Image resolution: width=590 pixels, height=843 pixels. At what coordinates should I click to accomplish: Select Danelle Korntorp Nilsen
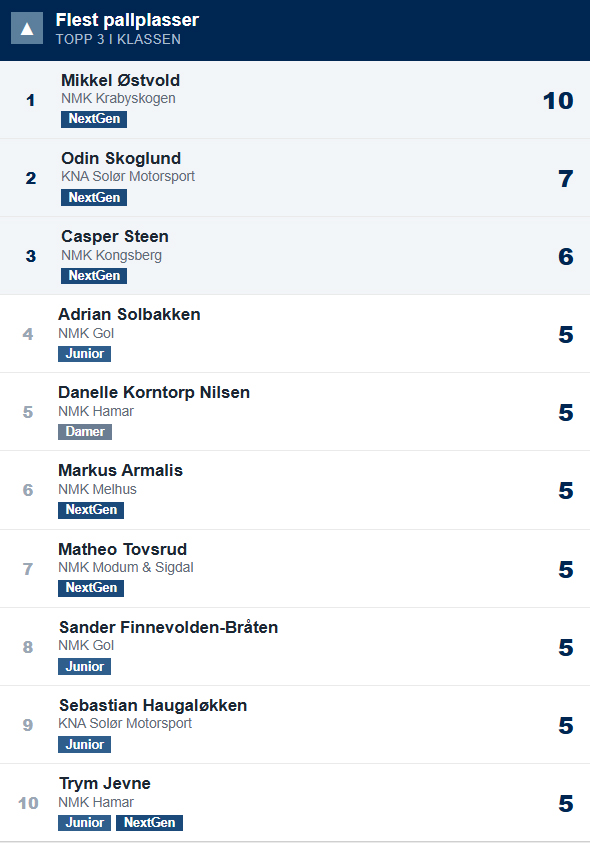(295, 412)
